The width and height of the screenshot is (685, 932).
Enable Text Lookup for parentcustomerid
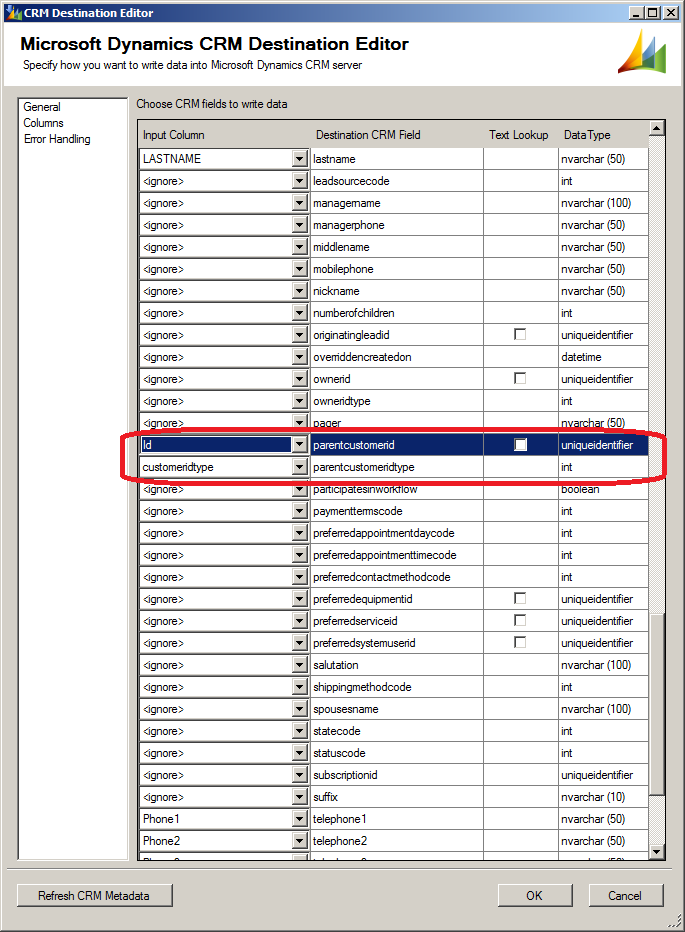[x=520, y=445]
